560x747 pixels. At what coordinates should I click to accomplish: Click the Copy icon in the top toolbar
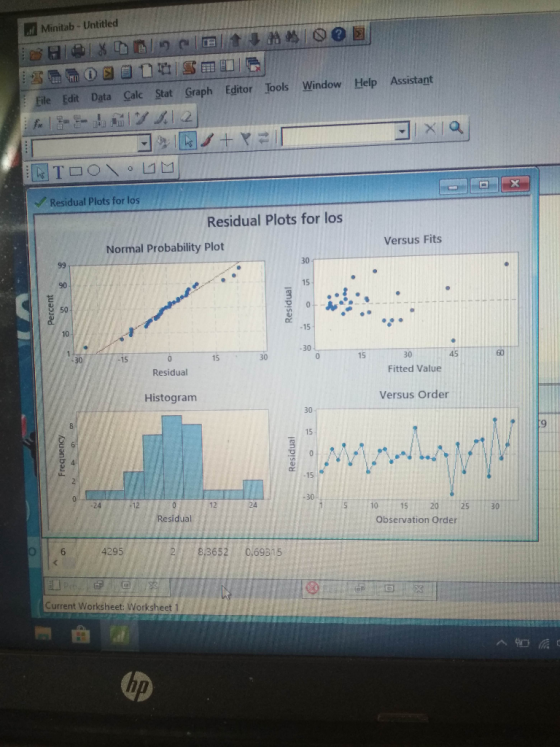click(x=121, y=48)
